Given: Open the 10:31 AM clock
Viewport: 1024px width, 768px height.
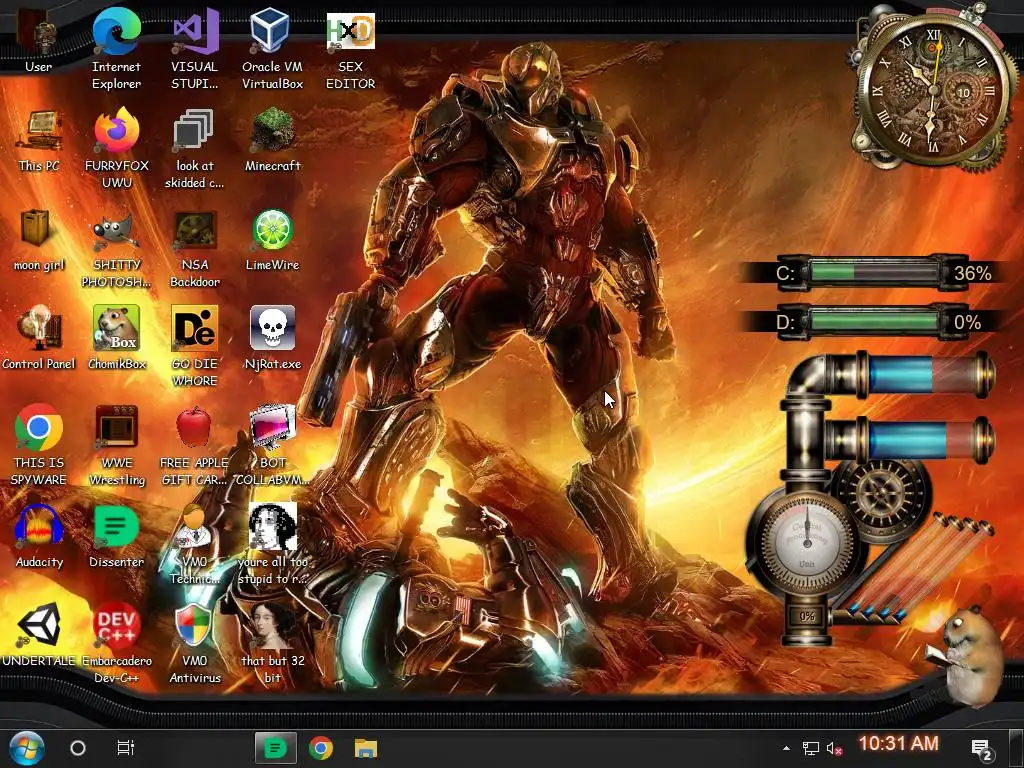Looking at the screenshot, I should 899,743.
